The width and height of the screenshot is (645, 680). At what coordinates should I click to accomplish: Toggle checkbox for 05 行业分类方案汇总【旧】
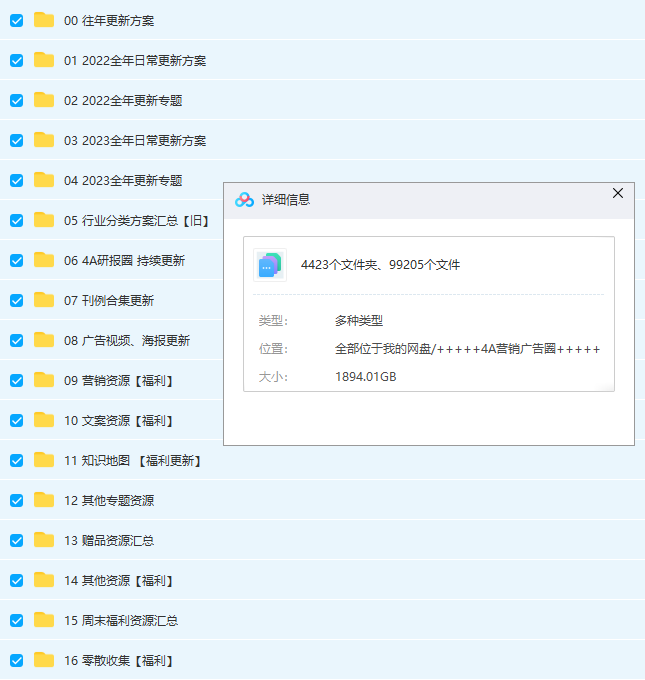16,220
